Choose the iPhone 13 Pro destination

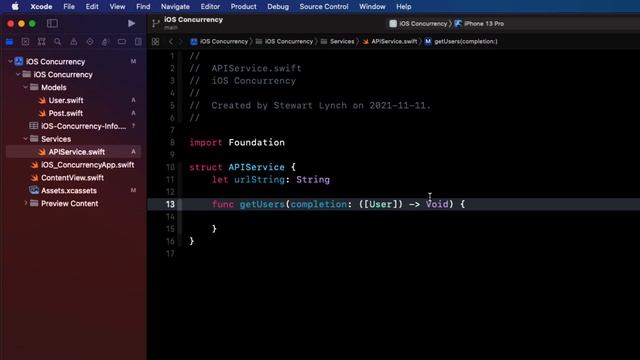[x=479, y=24]
